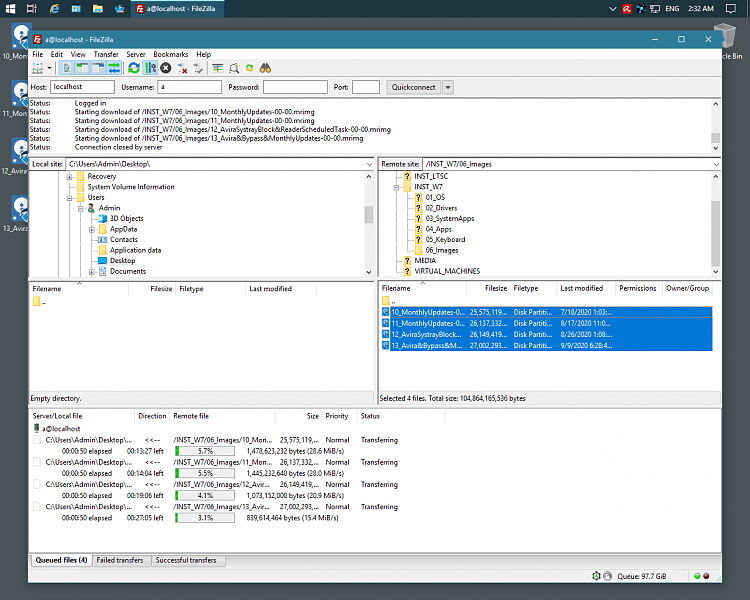The width and height of the screenshot is (750, 600).
Task: Select remote file 13_Avira&Bypass
Action: pyautogui.click(x=547, y=345)
